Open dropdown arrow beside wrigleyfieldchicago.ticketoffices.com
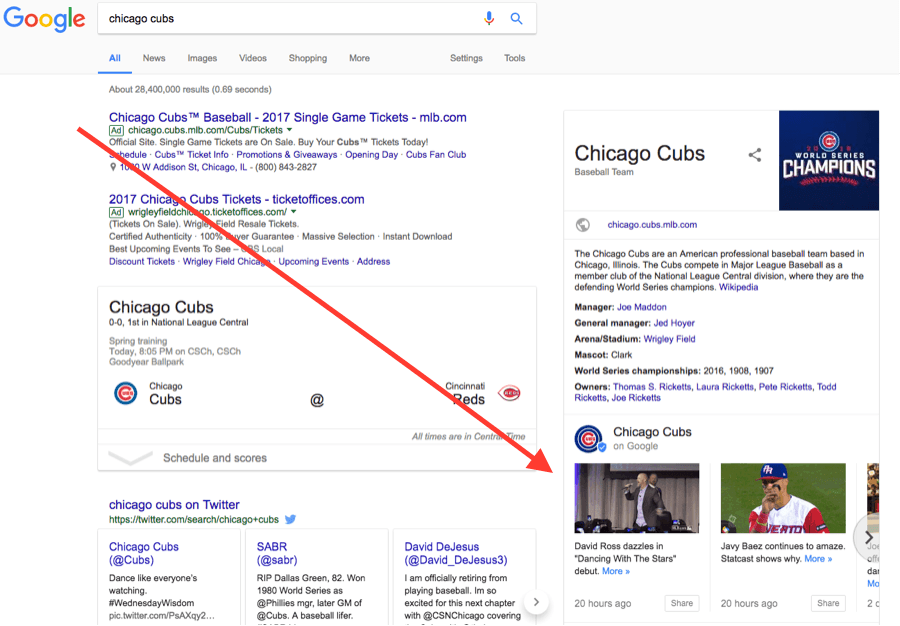The height and width of the screenshot is (626, 900). [x=294, y=212]
